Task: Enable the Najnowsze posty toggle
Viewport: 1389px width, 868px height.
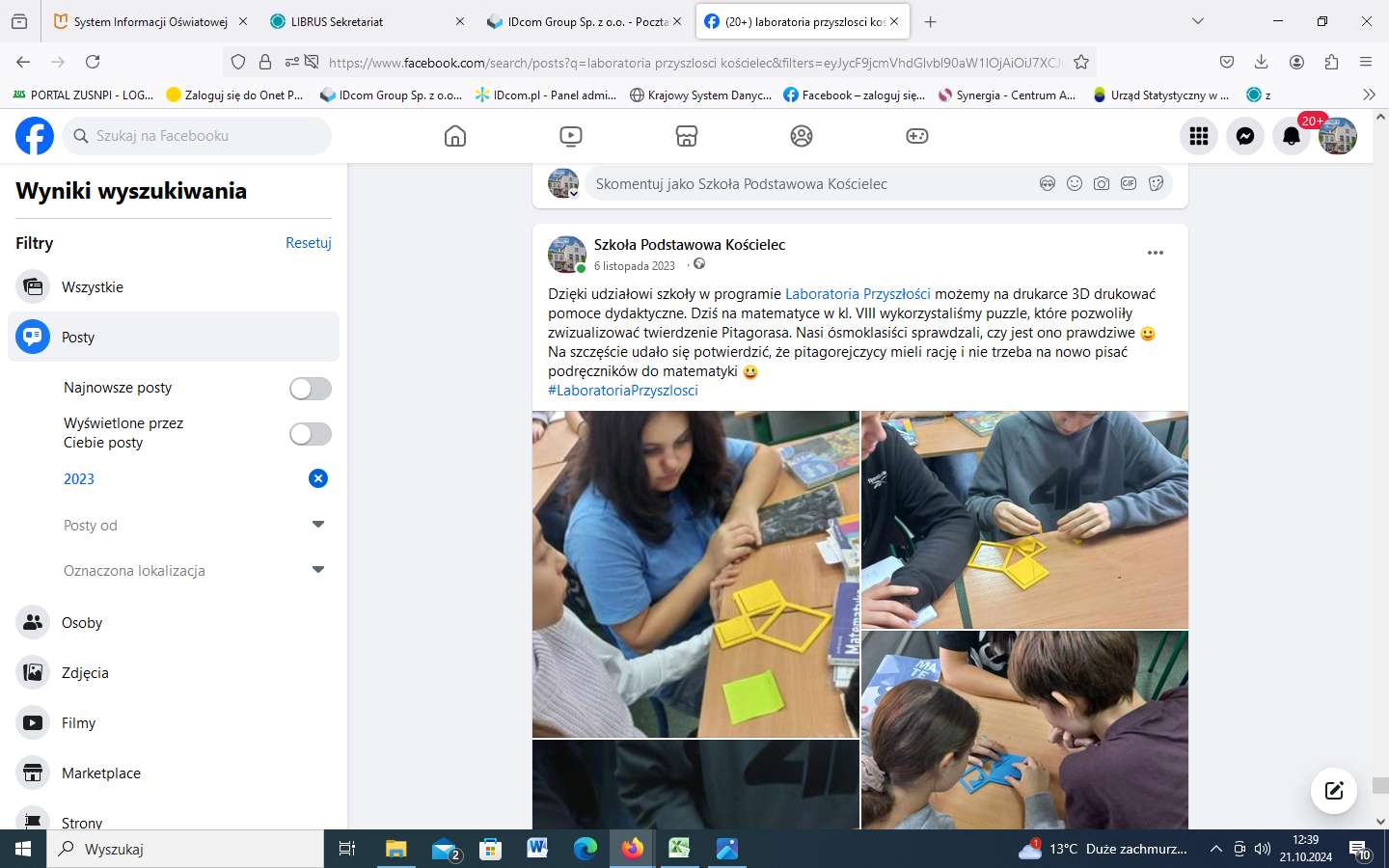Action: click(311, 388)
